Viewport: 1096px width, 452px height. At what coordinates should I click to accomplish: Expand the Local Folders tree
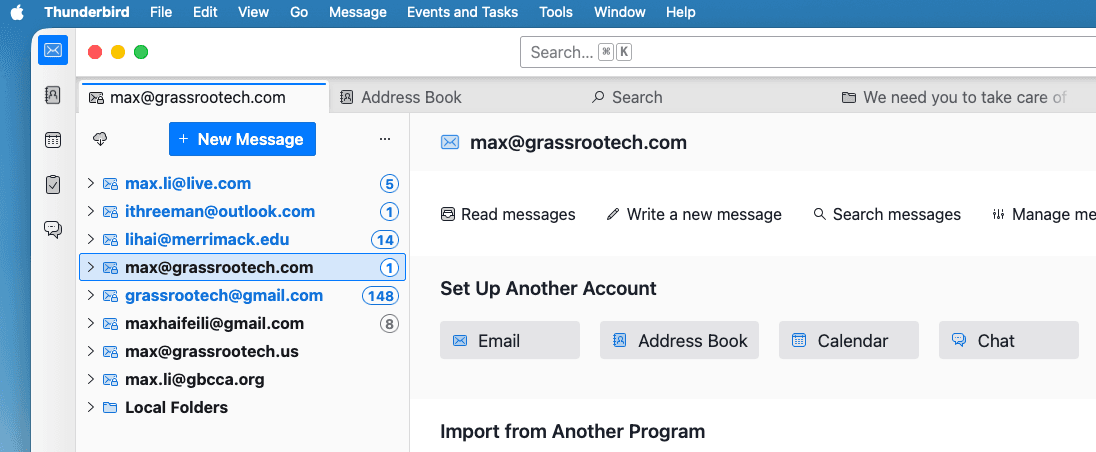(x=90, y=407)
